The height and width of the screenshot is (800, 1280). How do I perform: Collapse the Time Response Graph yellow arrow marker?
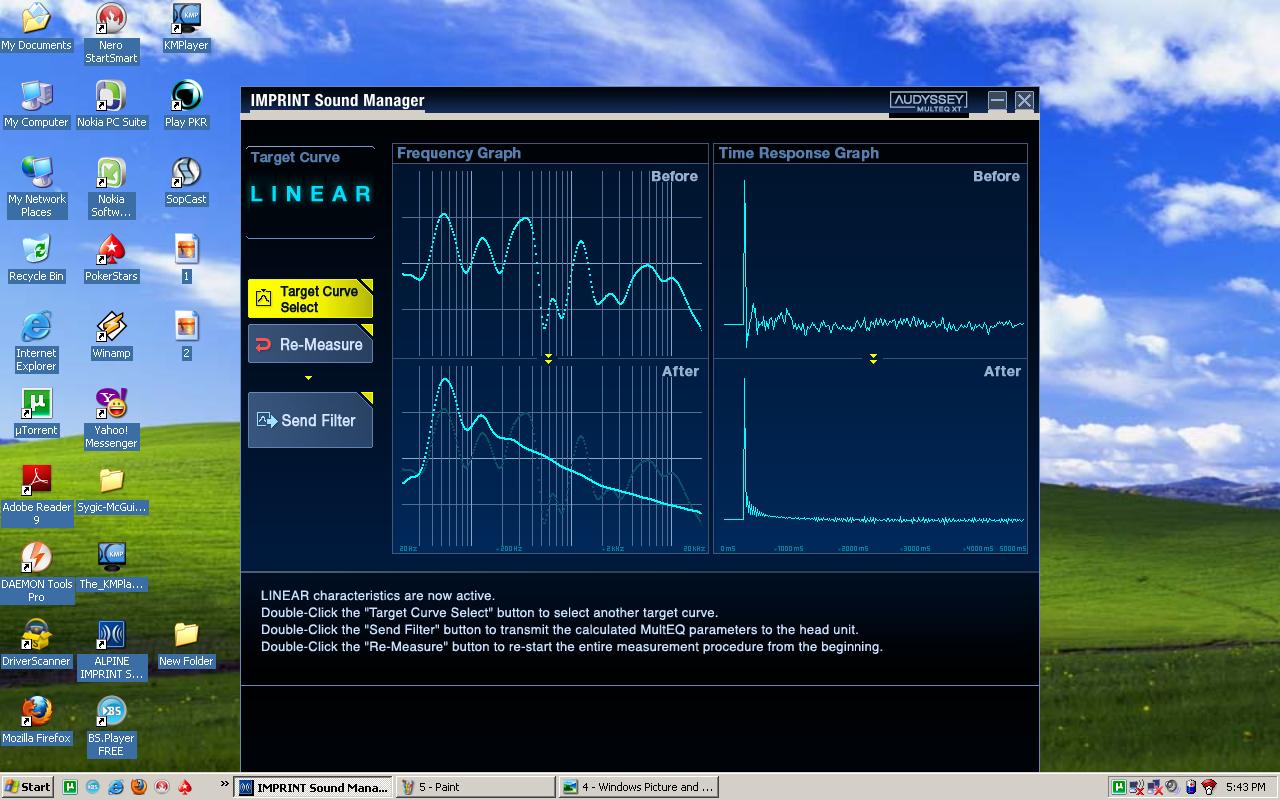click(x=873, y=358)
